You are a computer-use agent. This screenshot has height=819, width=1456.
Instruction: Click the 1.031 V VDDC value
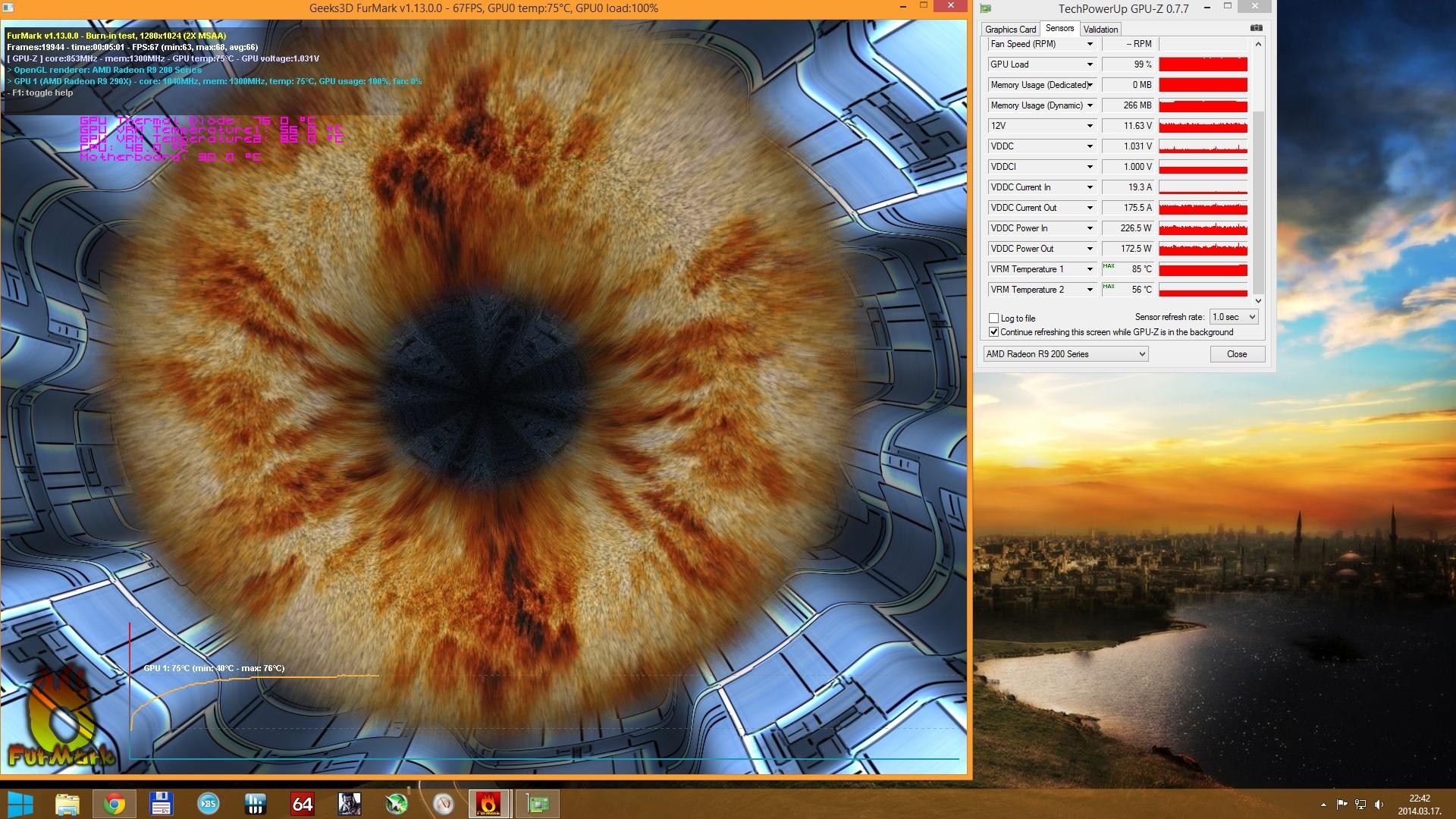coord(1128,146)
